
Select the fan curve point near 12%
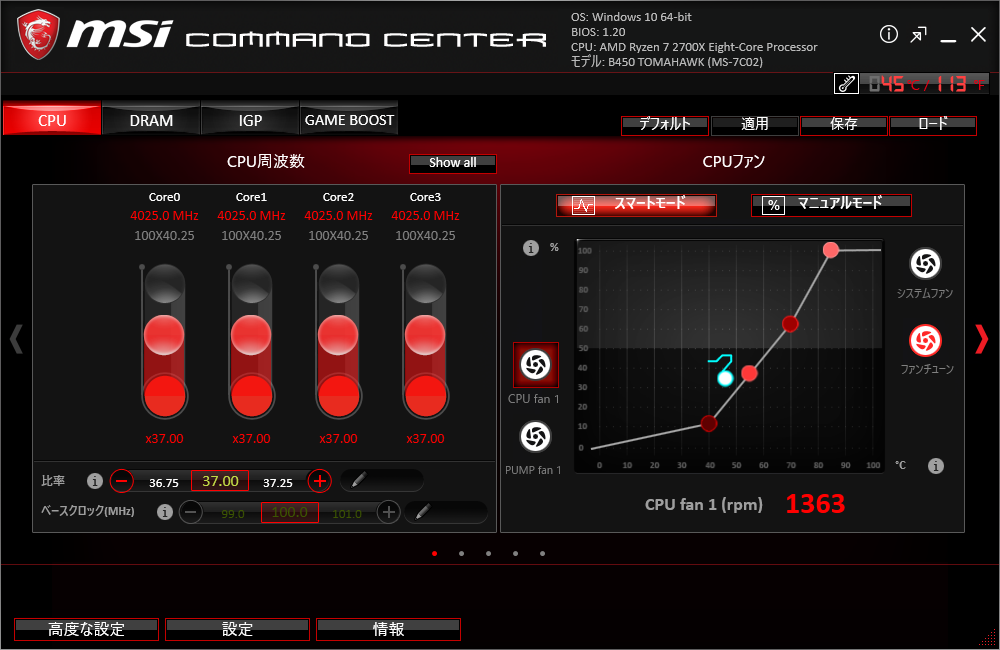(709, 423)
